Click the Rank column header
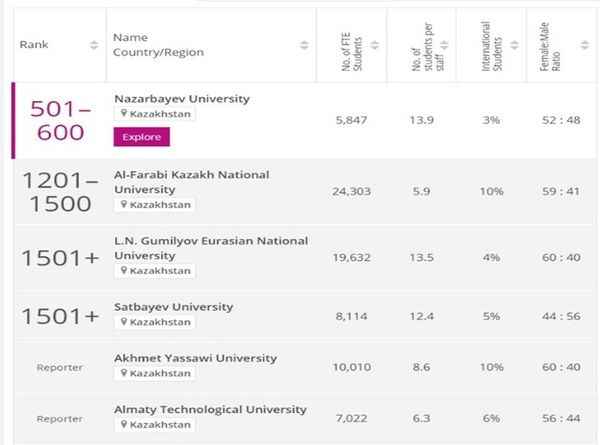Screen dimensions: 600x445 click(34, 45)
